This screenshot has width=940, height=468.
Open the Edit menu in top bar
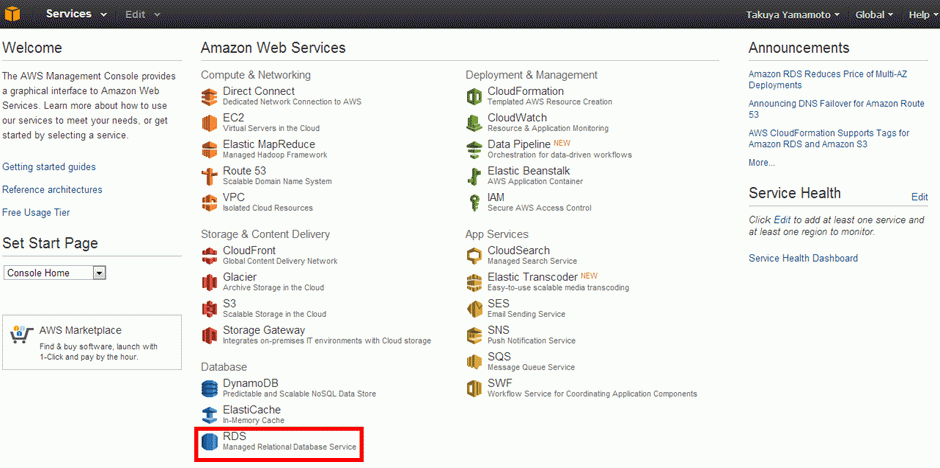coord(143,14)
